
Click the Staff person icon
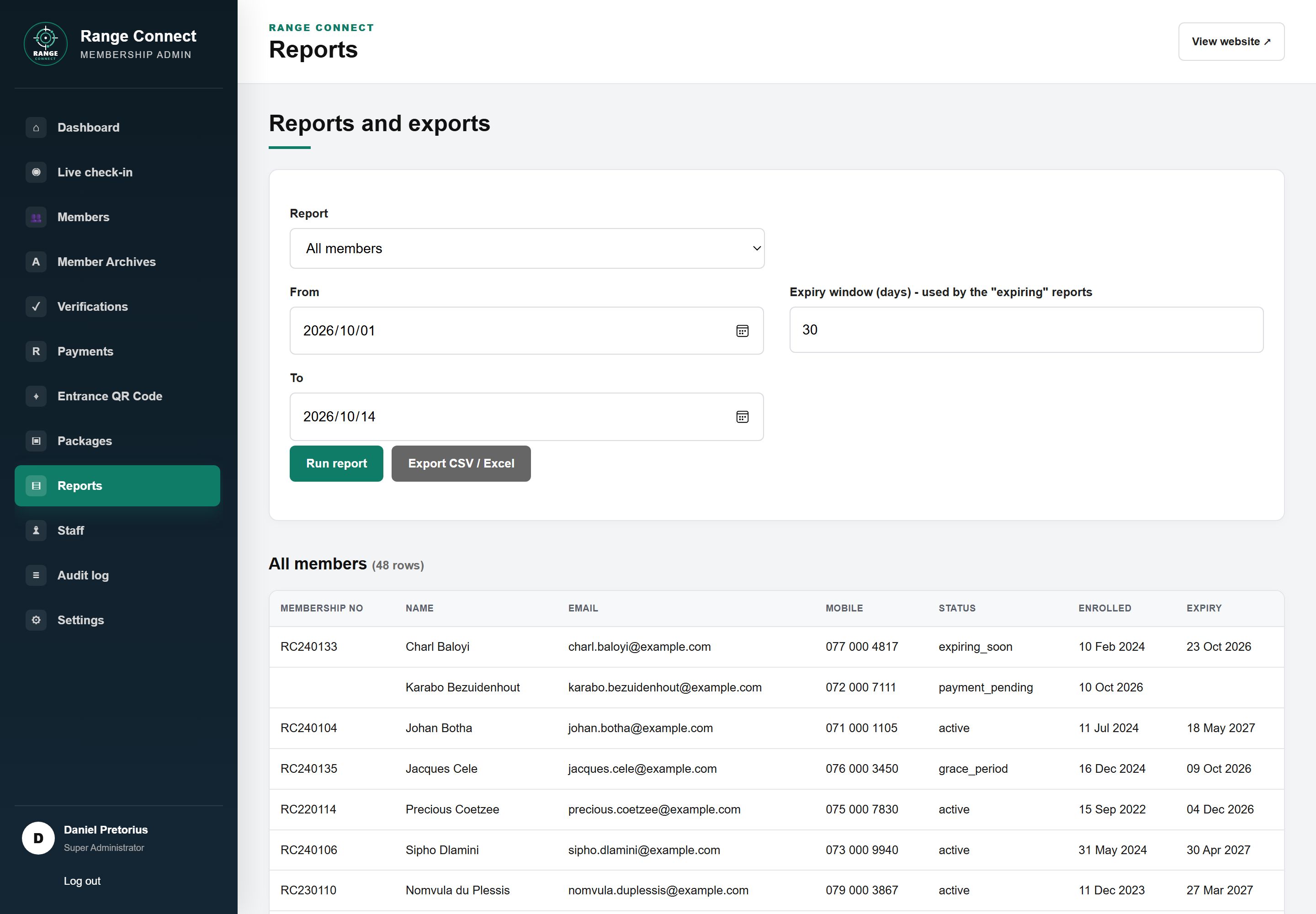coord(36,530)
